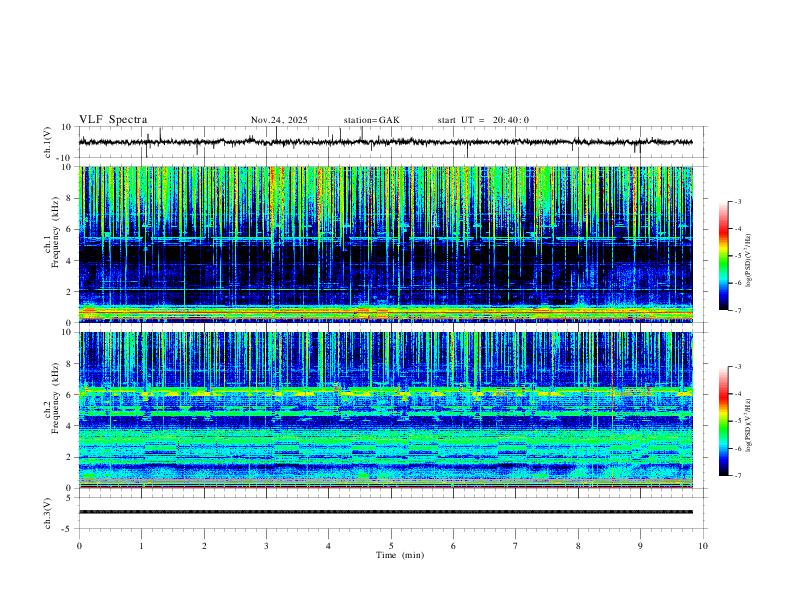Select the ch.2 colorbar log(PSD) label

click(x=748, y=425)
